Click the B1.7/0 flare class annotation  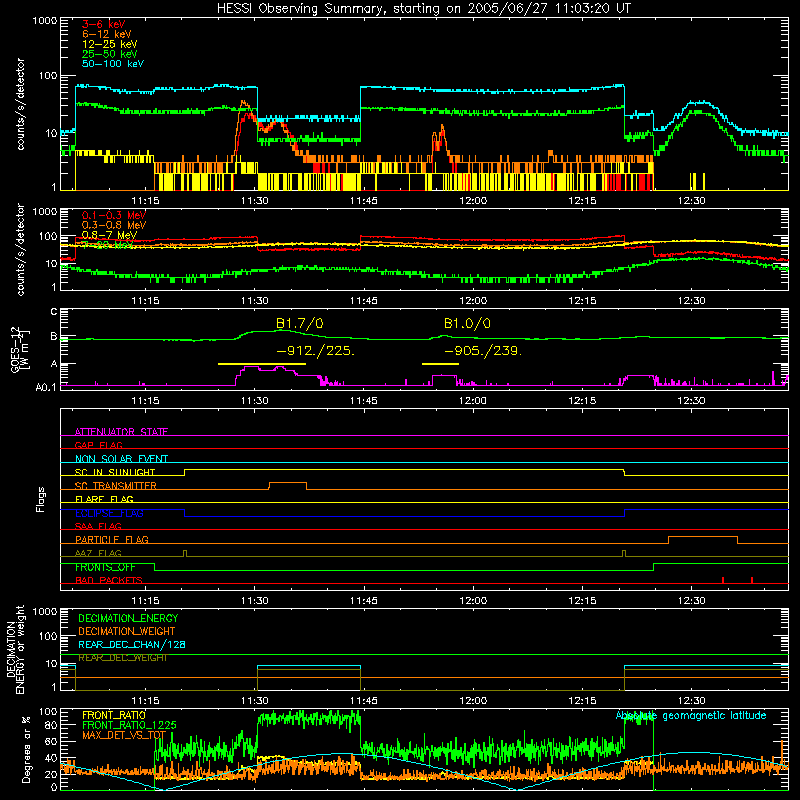299,323
